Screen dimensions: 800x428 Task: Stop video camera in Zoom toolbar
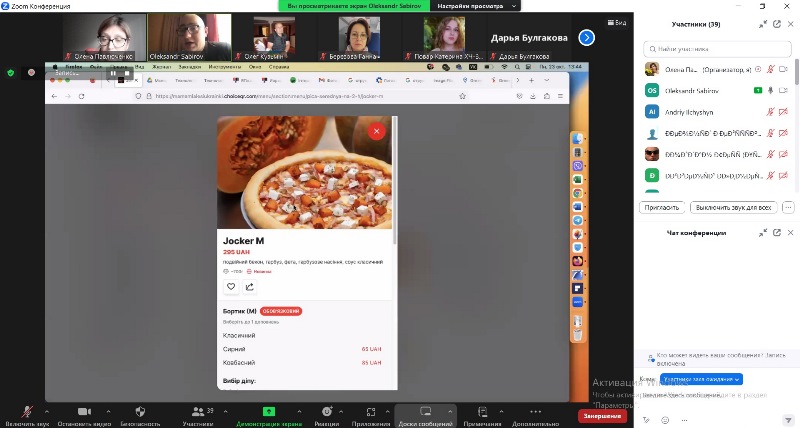click(x=84, y=415)
